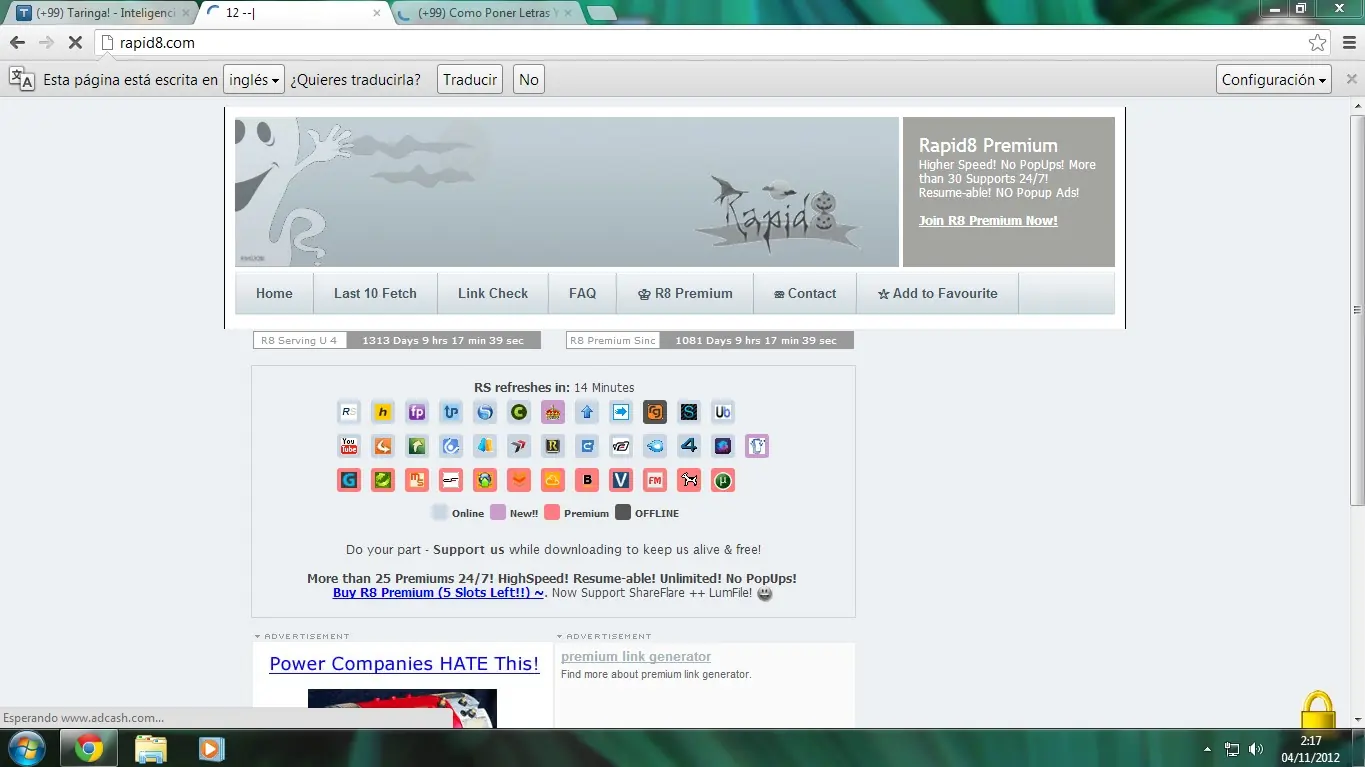
Task: Choose the premium 'FM' host icon
Action: click(x=655, y=480)
